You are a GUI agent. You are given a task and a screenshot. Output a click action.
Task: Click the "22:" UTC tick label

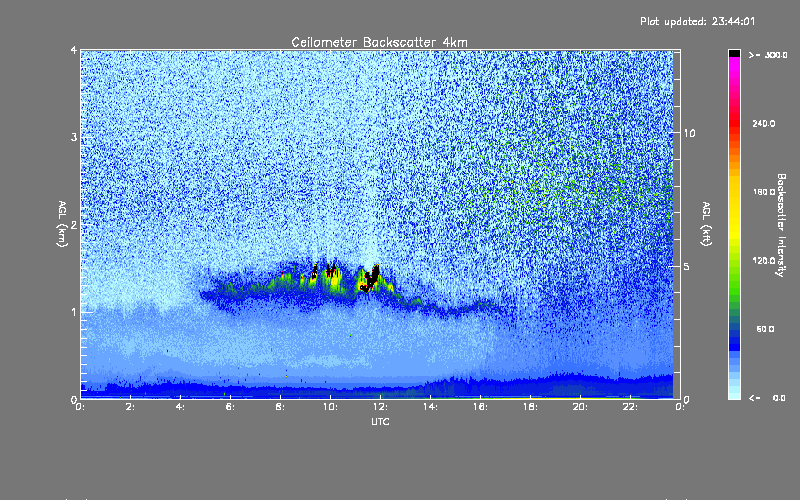click(630, 407)
